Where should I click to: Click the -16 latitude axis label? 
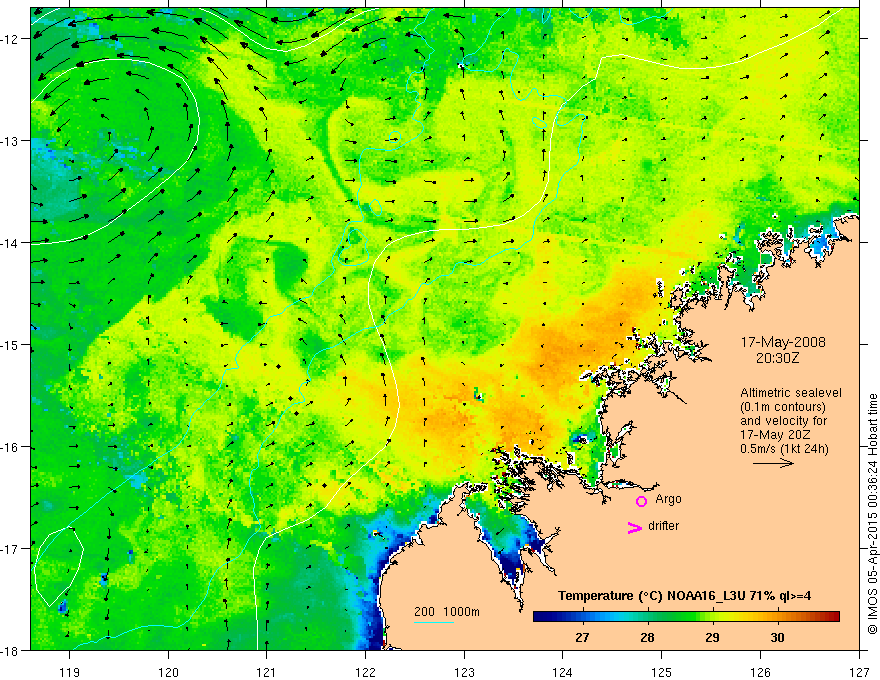point(12,447)
